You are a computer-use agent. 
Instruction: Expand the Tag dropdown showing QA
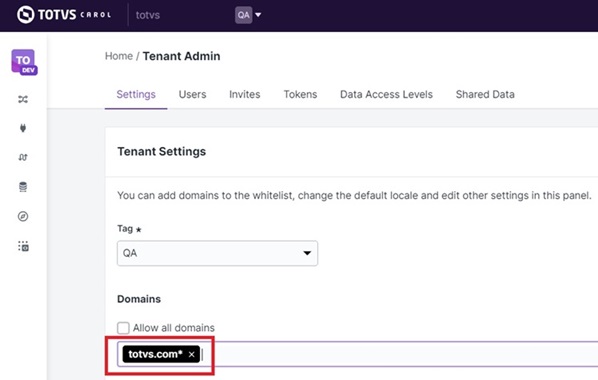[x=217, y=253]
